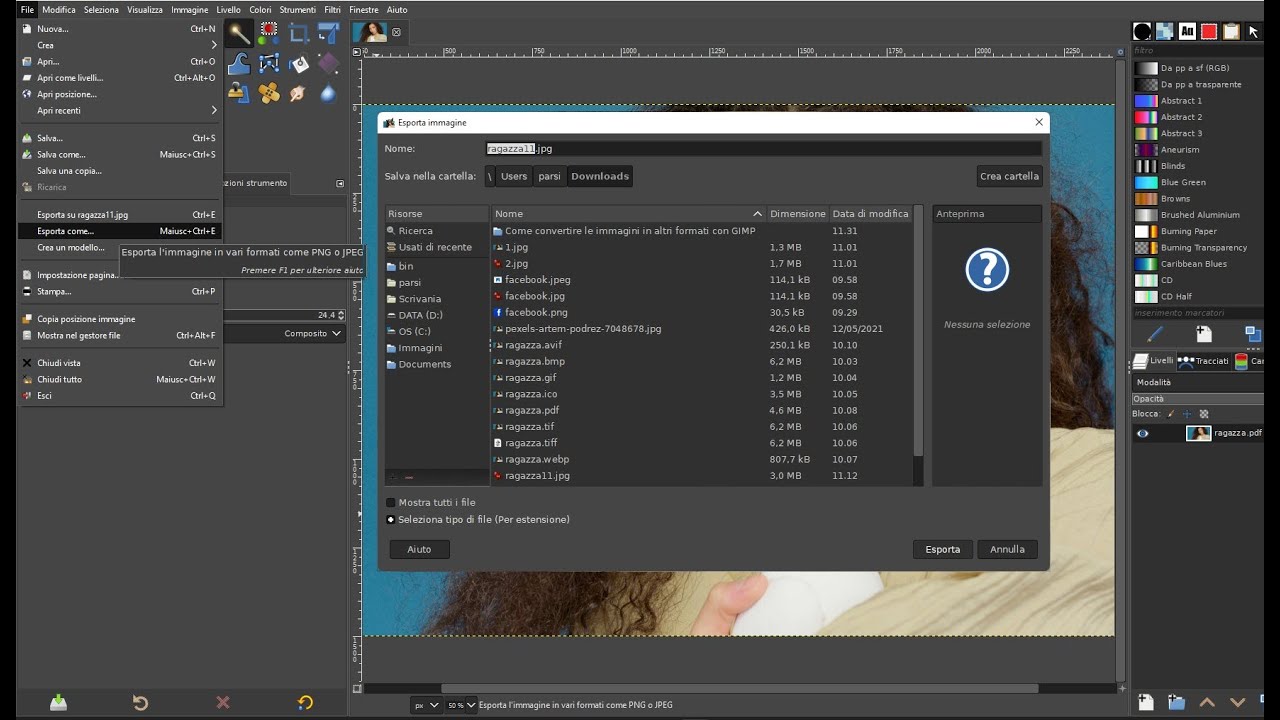Switch to the Livelli tab
Screen dimensions: 1280x720
tap(1154, 361)
